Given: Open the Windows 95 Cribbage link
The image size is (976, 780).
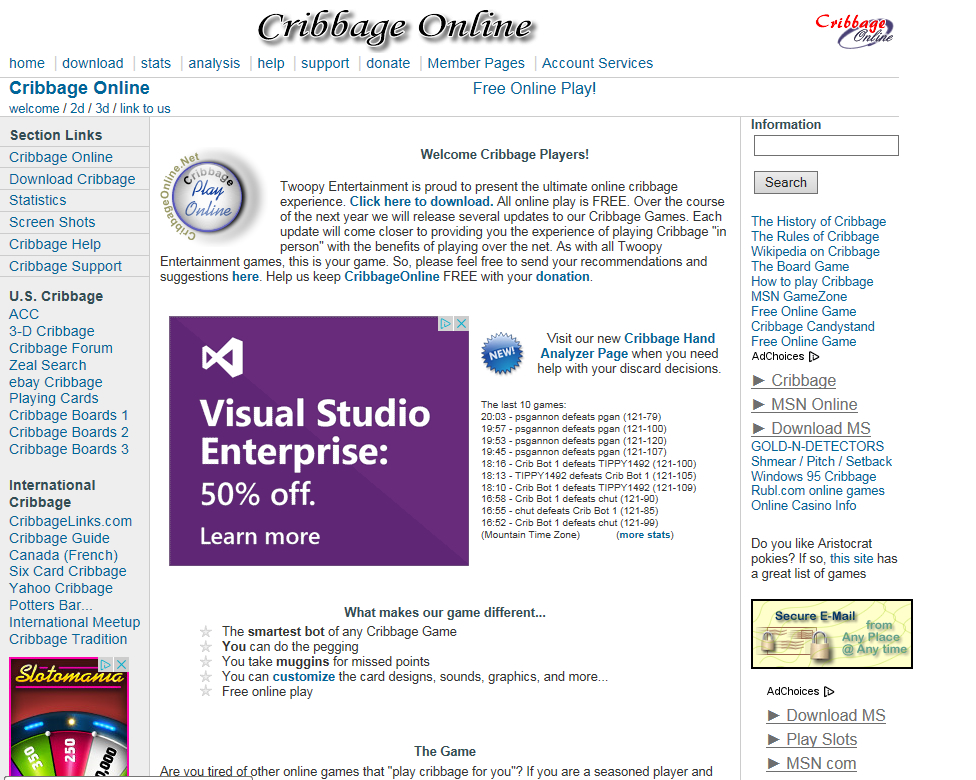Looking at the screenshot, I should point(814,476).
